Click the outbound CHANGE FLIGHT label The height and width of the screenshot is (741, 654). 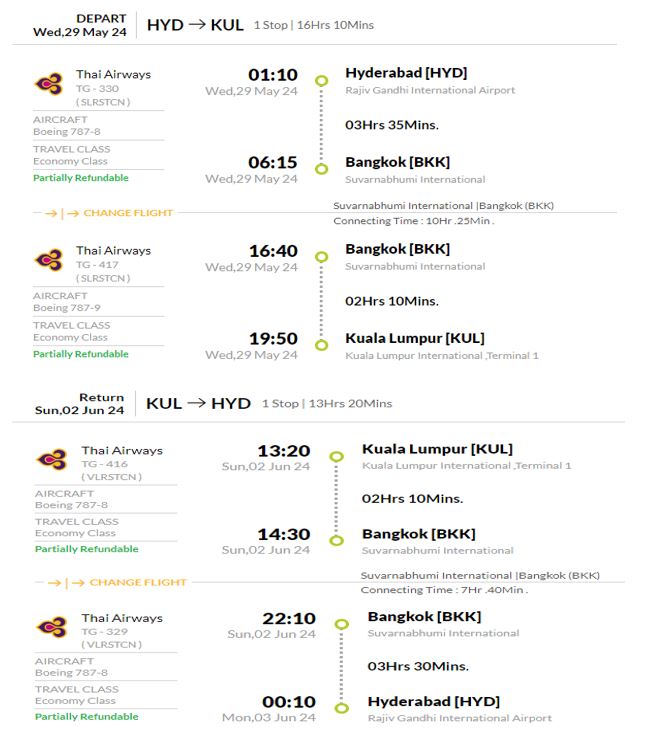pyautogui.click(x=128, y=213)
